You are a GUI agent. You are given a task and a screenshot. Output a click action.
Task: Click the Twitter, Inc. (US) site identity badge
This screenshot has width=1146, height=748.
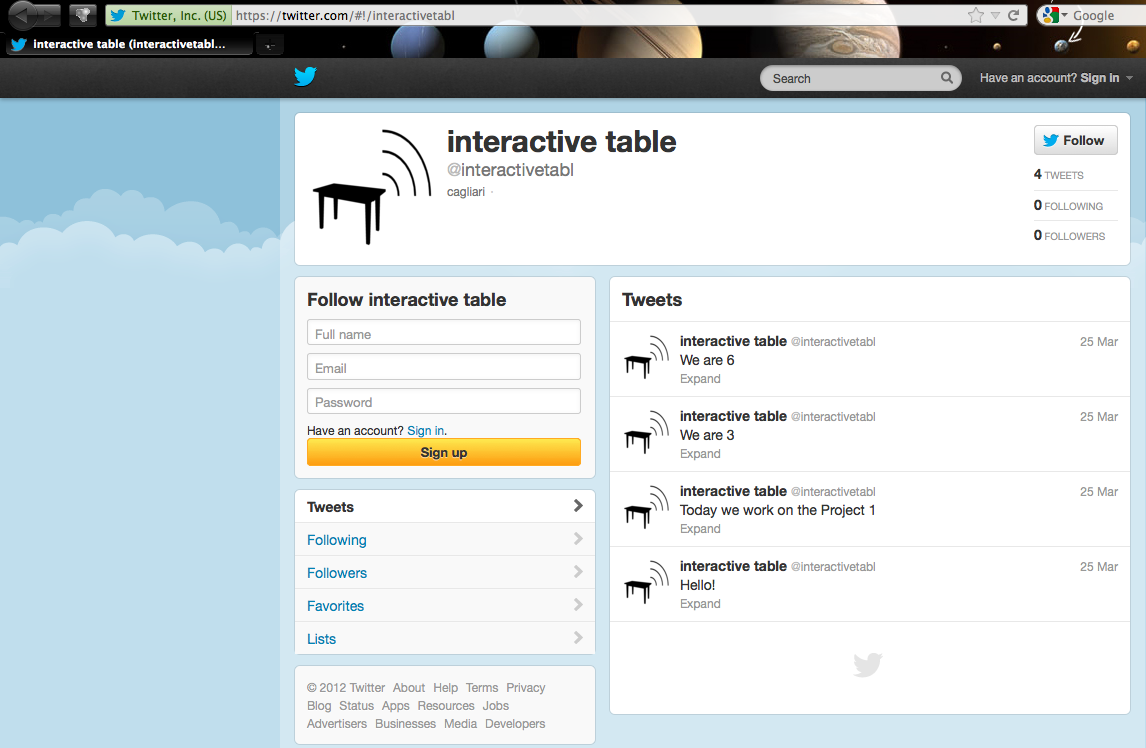170,15
